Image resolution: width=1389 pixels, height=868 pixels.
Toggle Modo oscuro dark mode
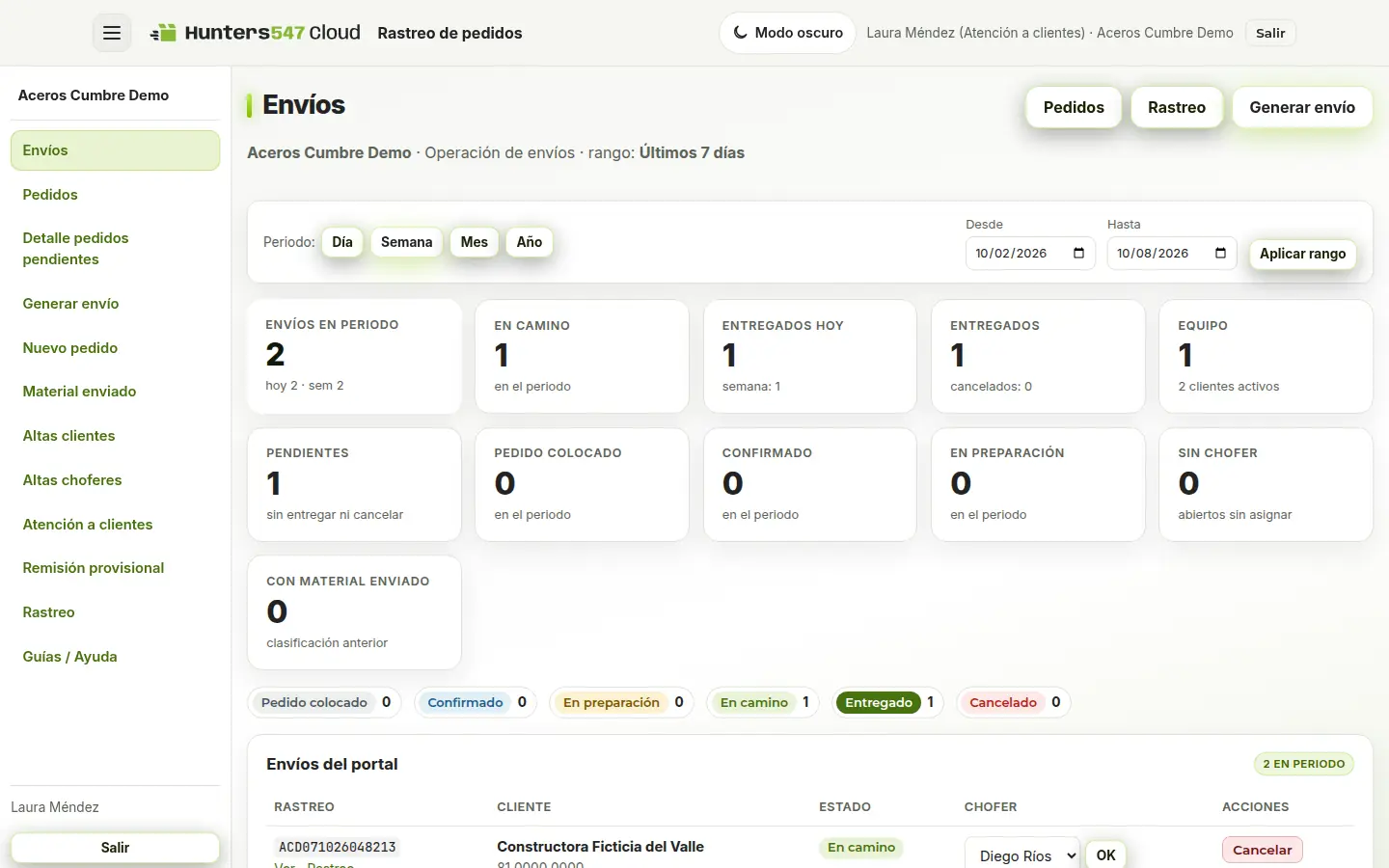pyautogui.click(x=787, y=33)
